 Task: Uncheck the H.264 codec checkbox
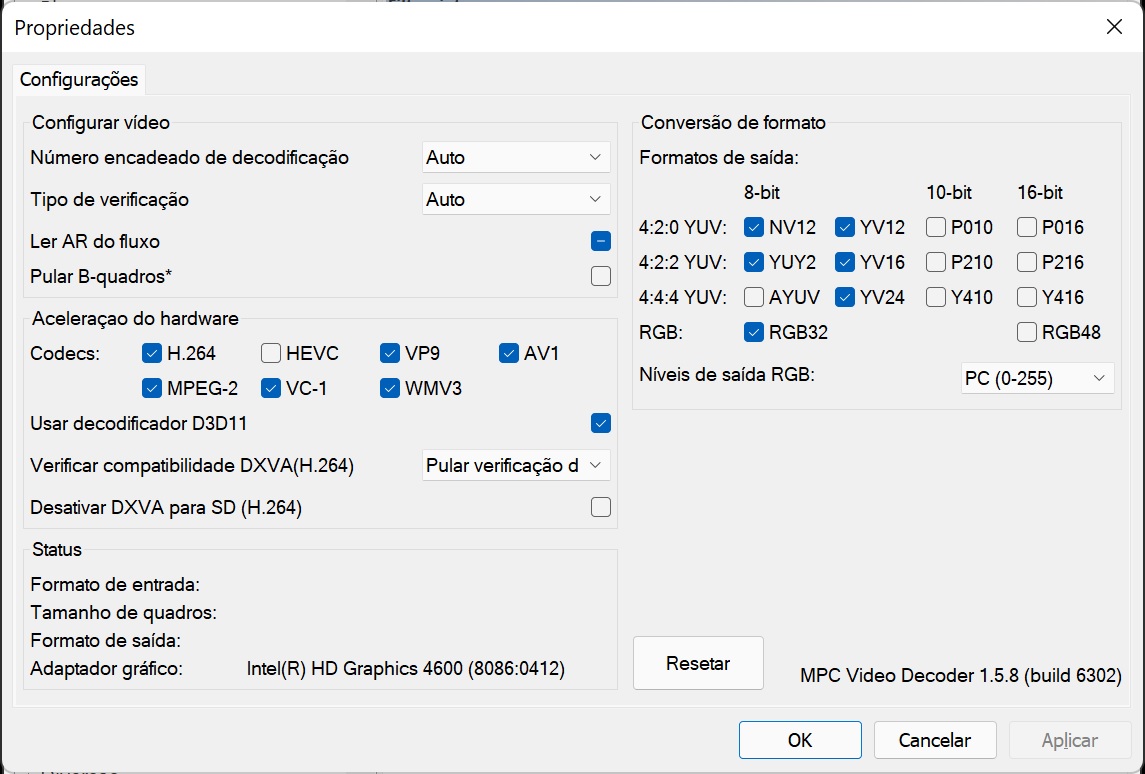(x=152, y=353)
